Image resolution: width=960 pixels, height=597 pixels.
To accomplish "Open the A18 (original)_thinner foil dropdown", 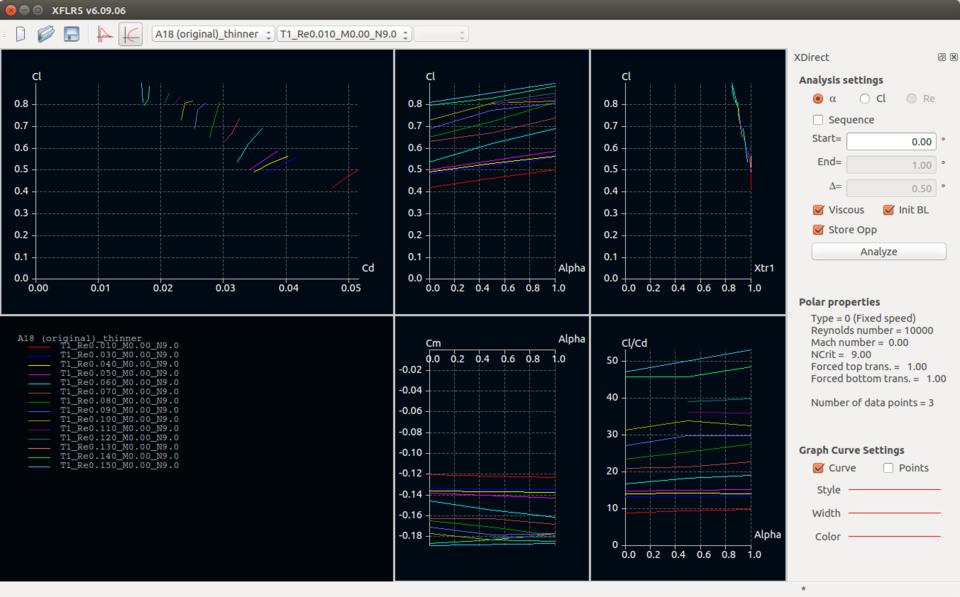I will point(212,34).
